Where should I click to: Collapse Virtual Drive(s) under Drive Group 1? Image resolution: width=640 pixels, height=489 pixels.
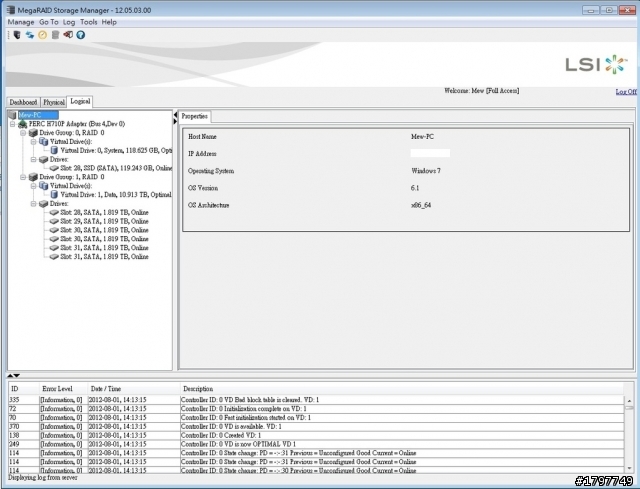(x=34, y=186)
